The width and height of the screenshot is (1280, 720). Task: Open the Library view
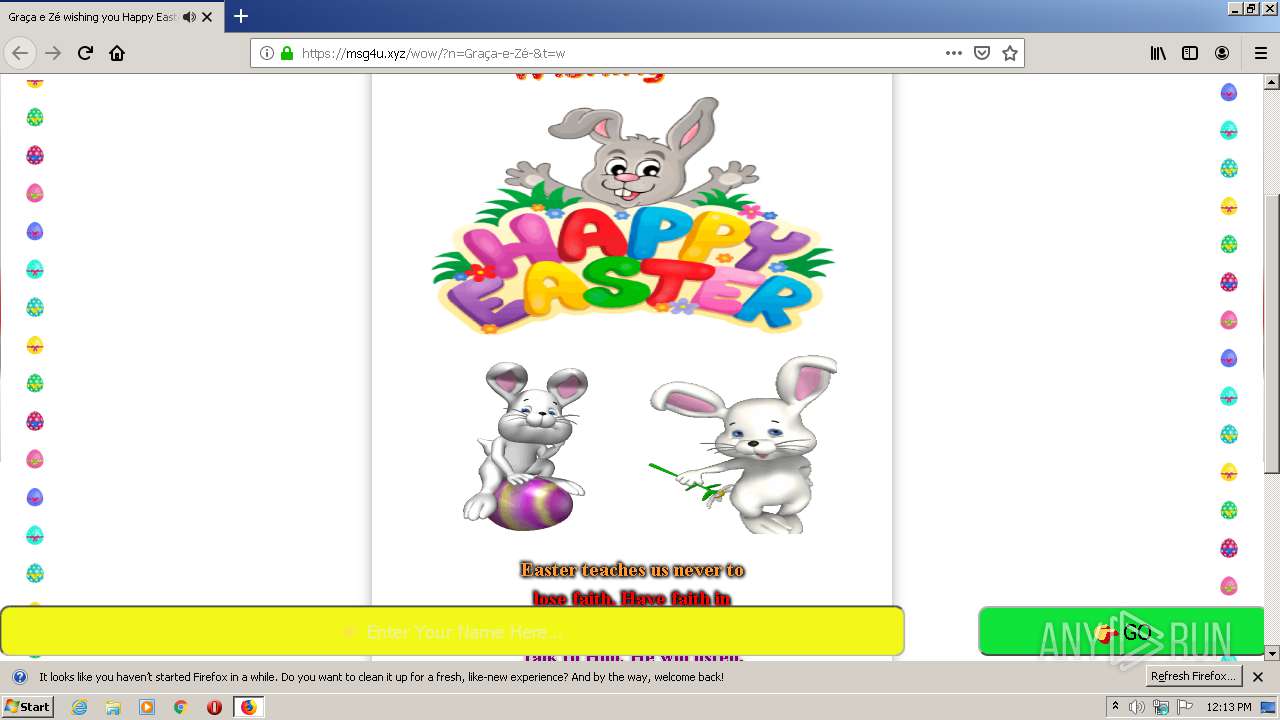[x=1158, y=53]
